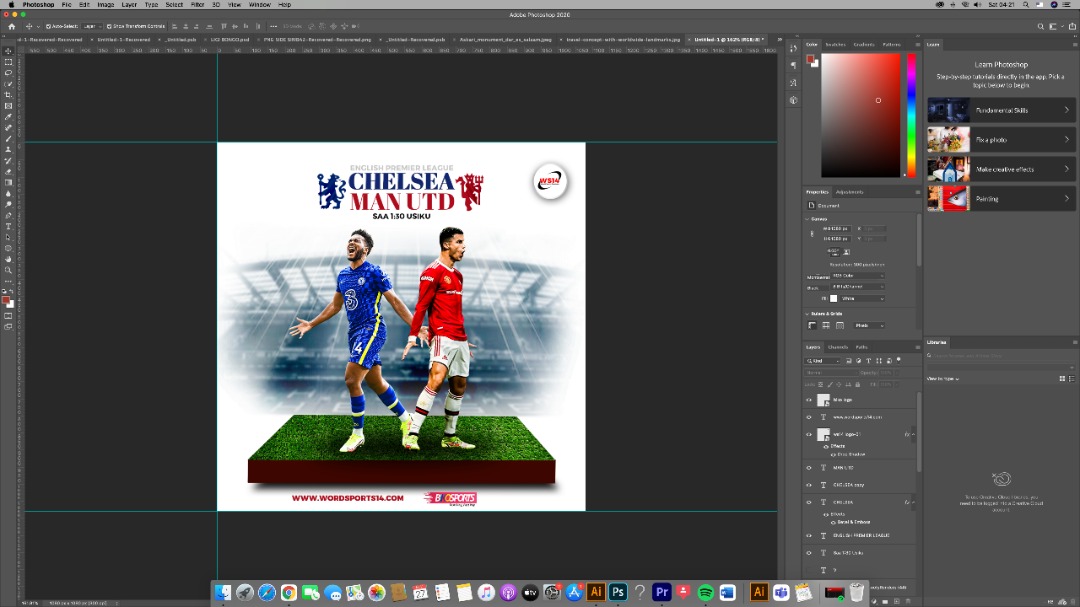The height and width of the screenshot is (607, 1080).
Task: Open the Painting tutorial
Action: click(1001, 199)
